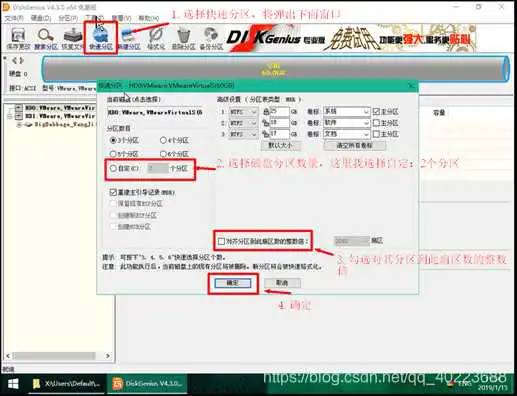Confirm the dialog with the 确定 button

click(x=233, y=283)
